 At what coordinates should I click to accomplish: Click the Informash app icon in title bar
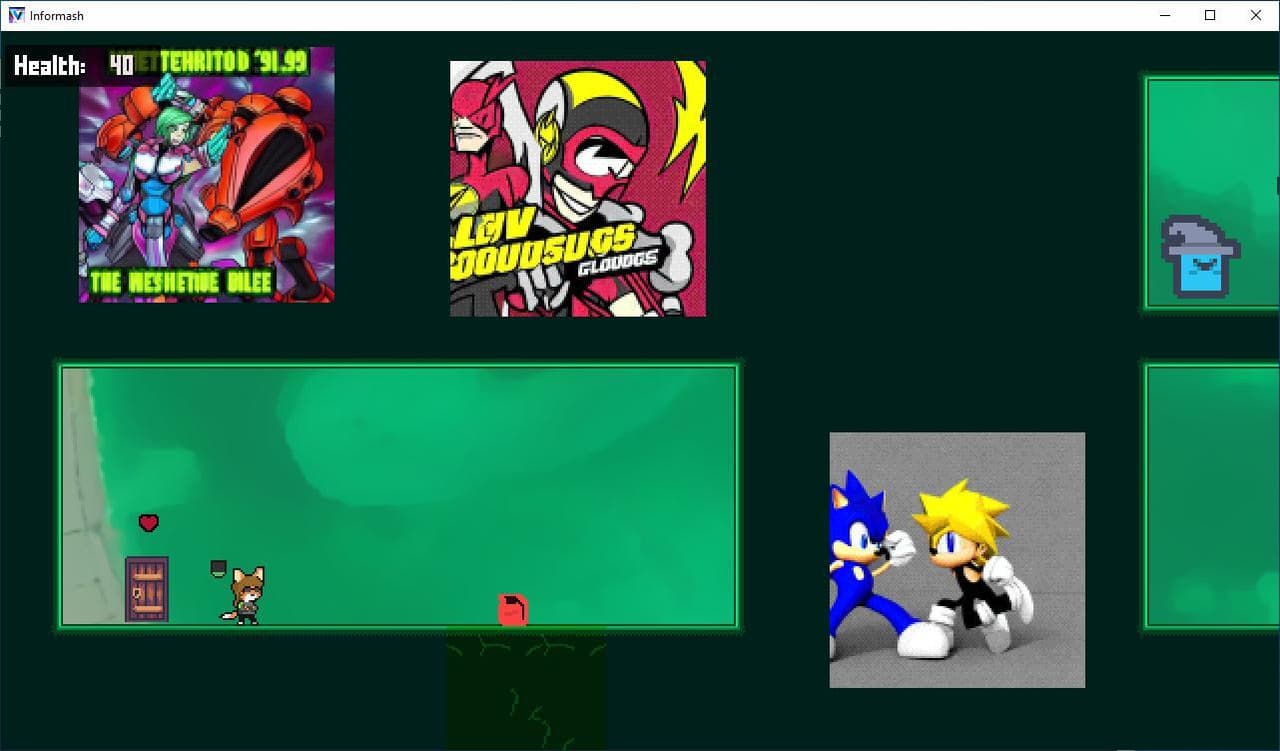pos(16,15)
